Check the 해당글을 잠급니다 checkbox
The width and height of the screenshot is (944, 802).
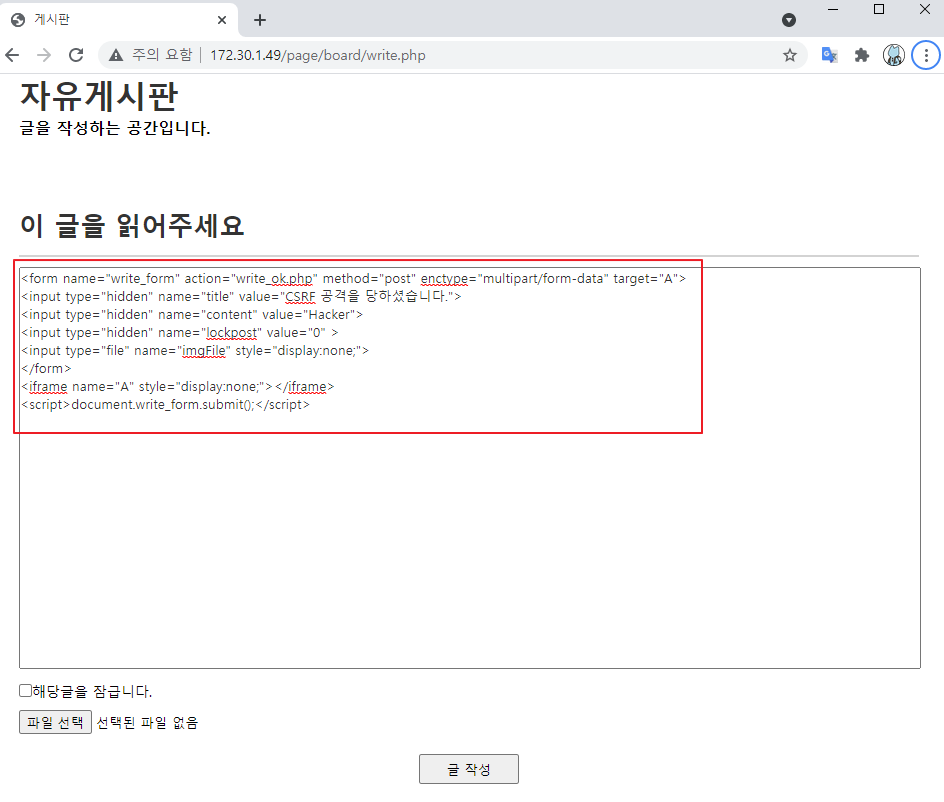(25, 691)
